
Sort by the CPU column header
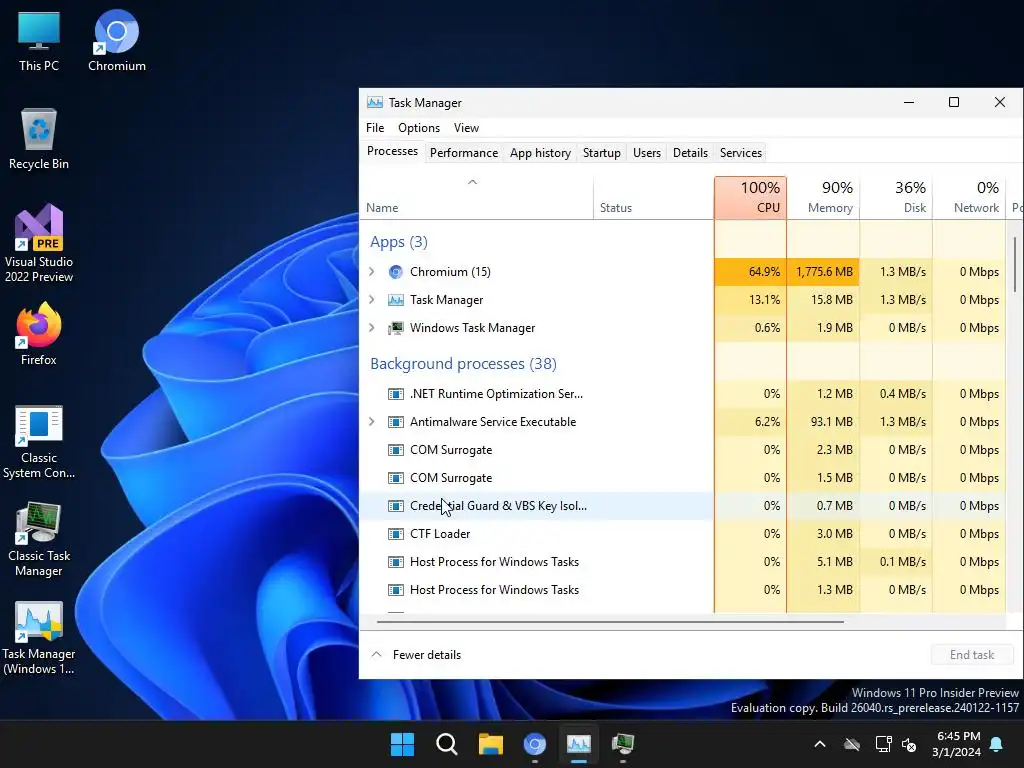pyautogui.click(x=750, y=197)
